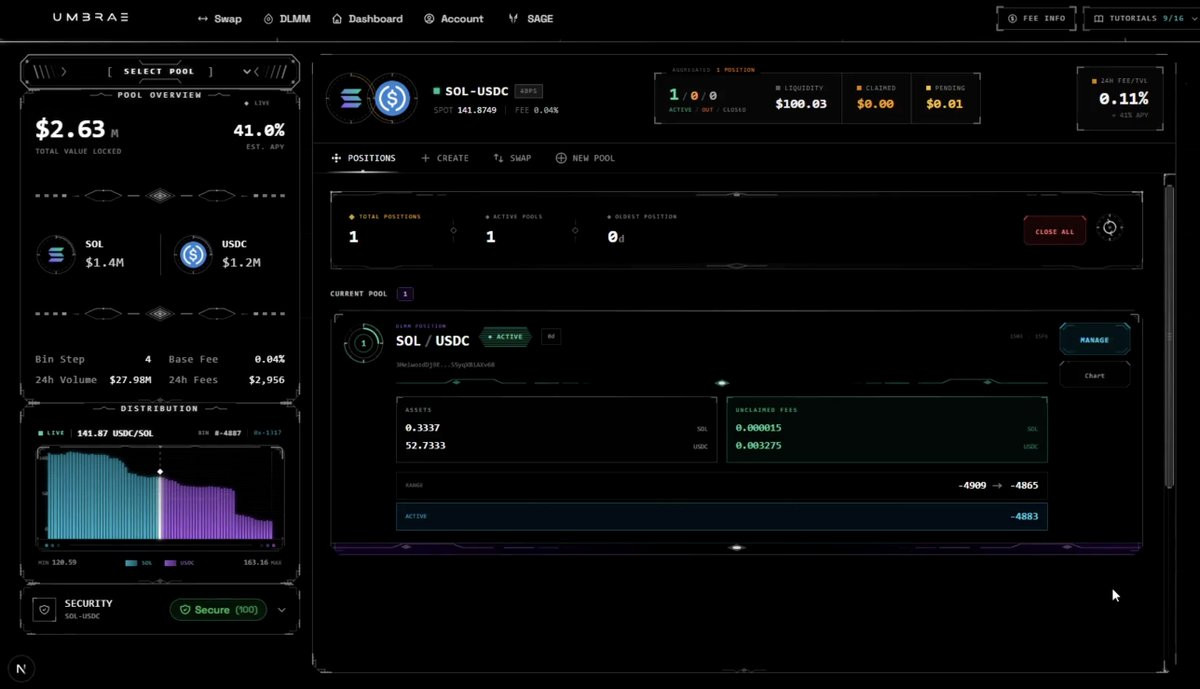This screenshot has height=689, width=1200.
Task: Click the Security shield icon
Action: click(44, 610)
